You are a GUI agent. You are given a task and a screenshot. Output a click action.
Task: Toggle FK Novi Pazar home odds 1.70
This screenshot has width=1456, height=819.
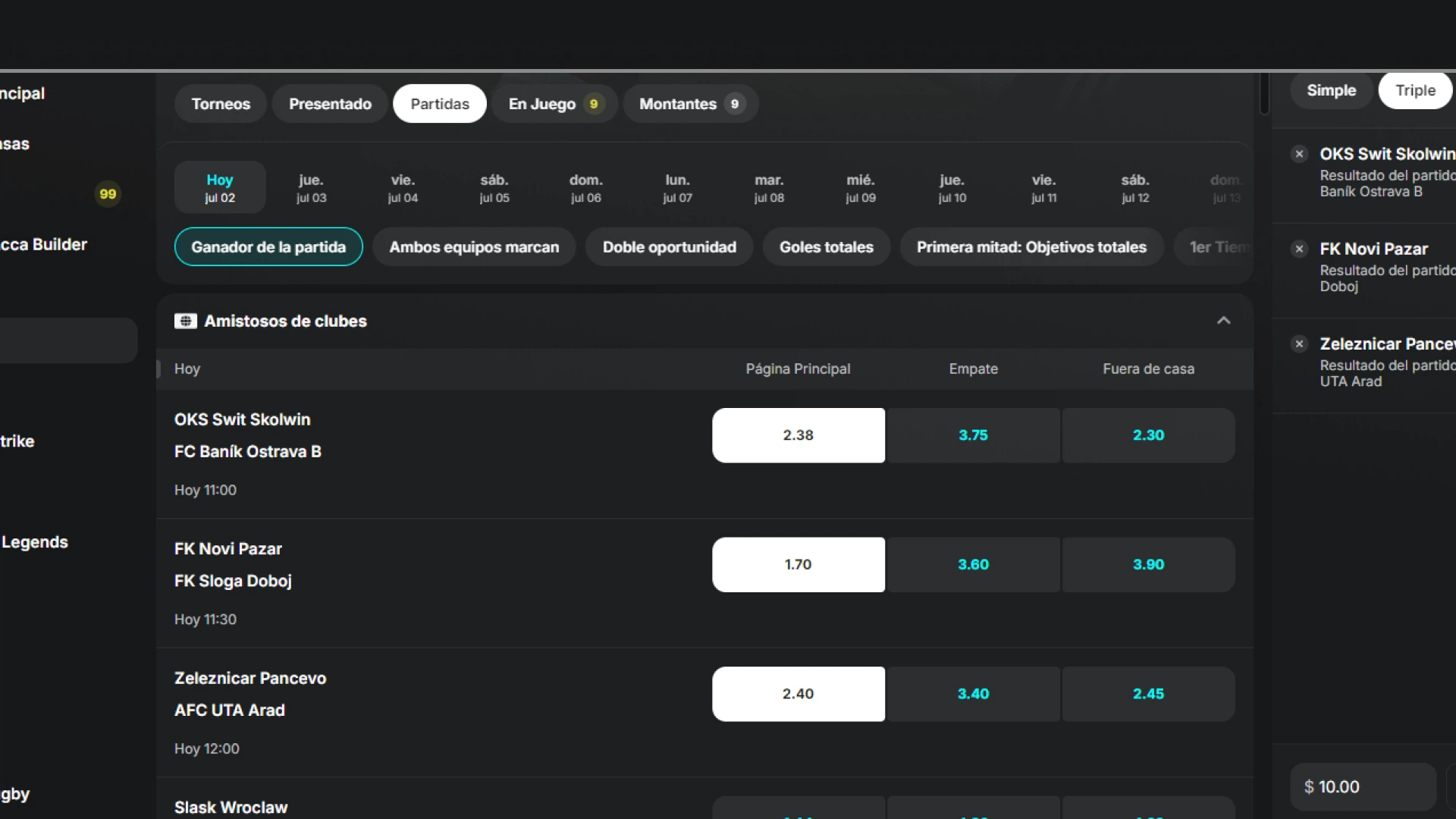coord(798,565)
